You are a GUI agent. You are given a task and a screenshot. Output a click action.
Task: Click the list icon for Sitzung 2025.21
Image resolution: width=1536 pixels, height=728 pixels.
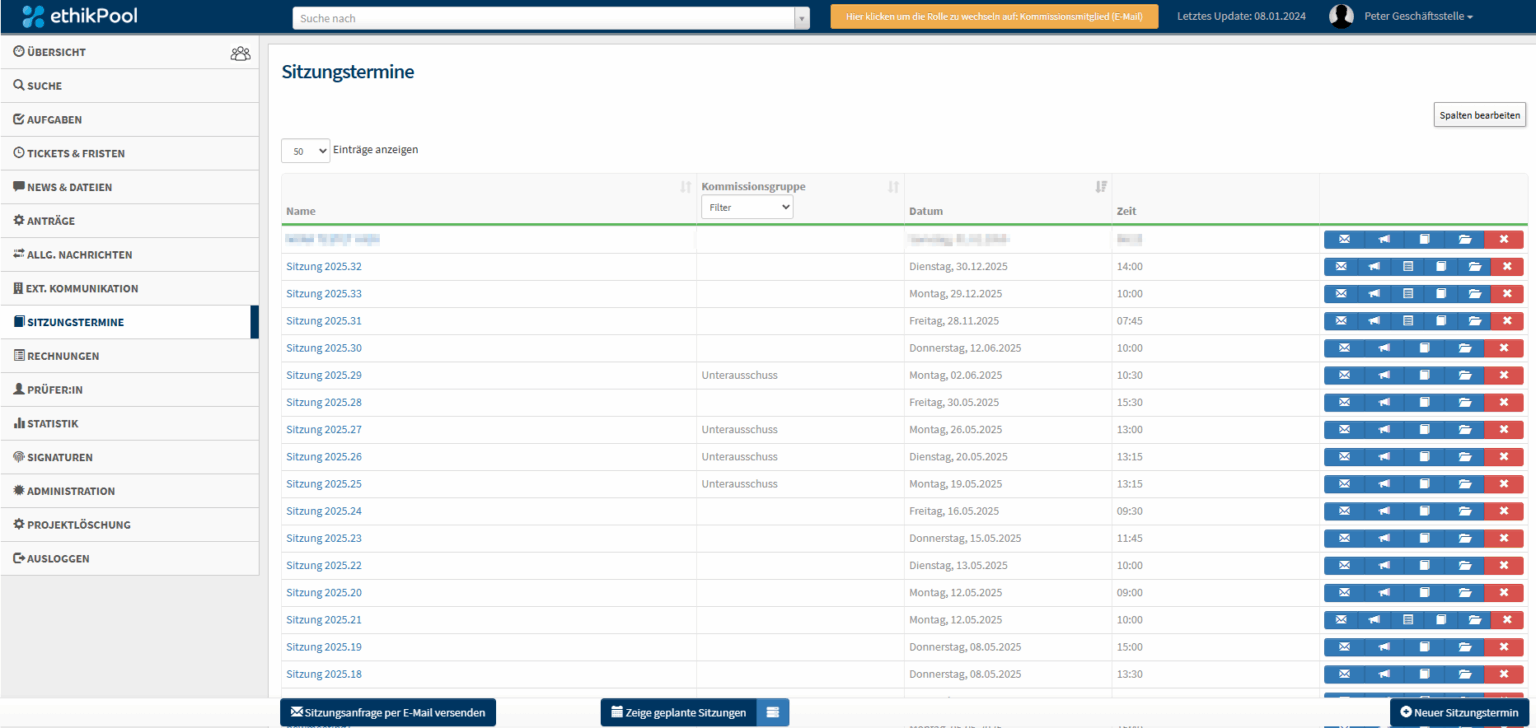1408,620
